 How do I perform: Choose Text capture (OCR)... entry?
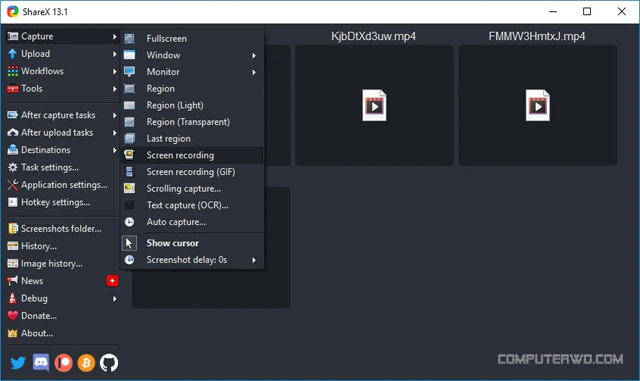[x=192, y=205]
